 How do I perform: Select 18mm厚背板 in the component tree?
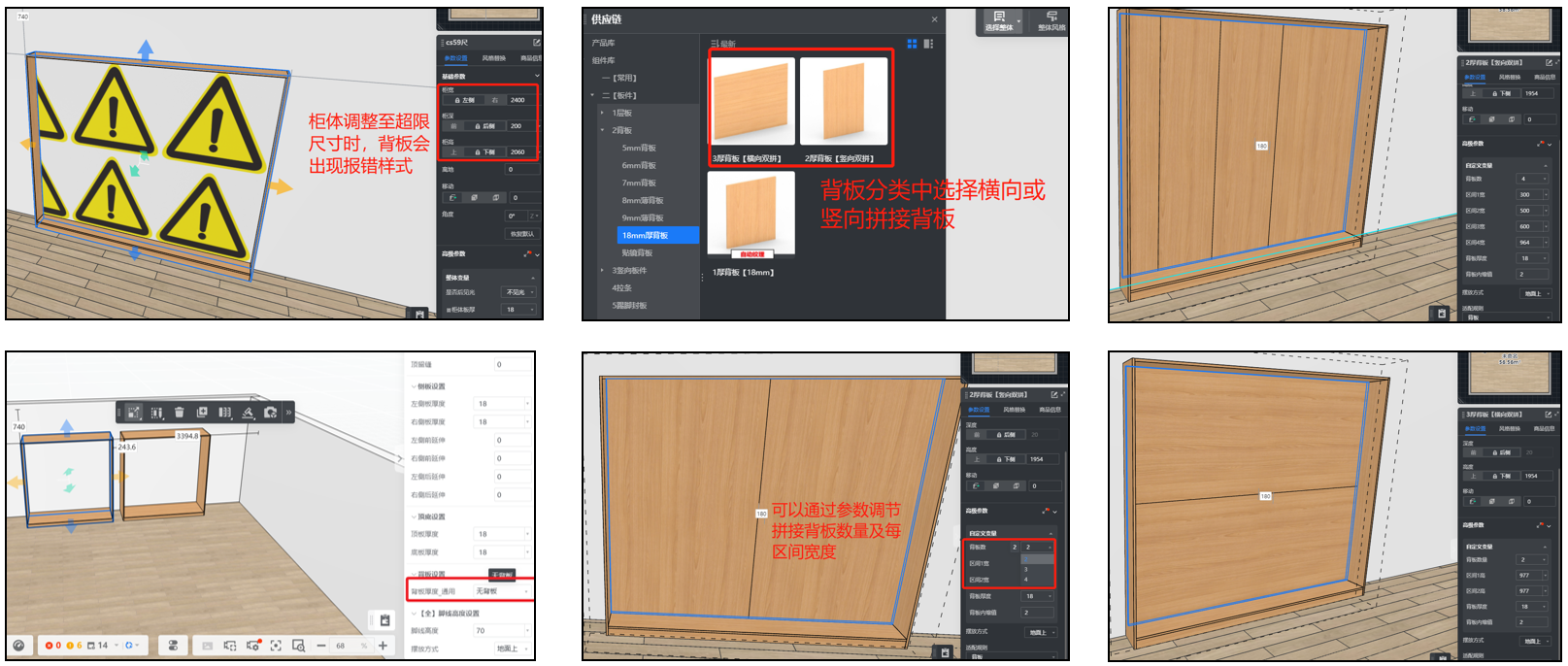coord(657,235)
